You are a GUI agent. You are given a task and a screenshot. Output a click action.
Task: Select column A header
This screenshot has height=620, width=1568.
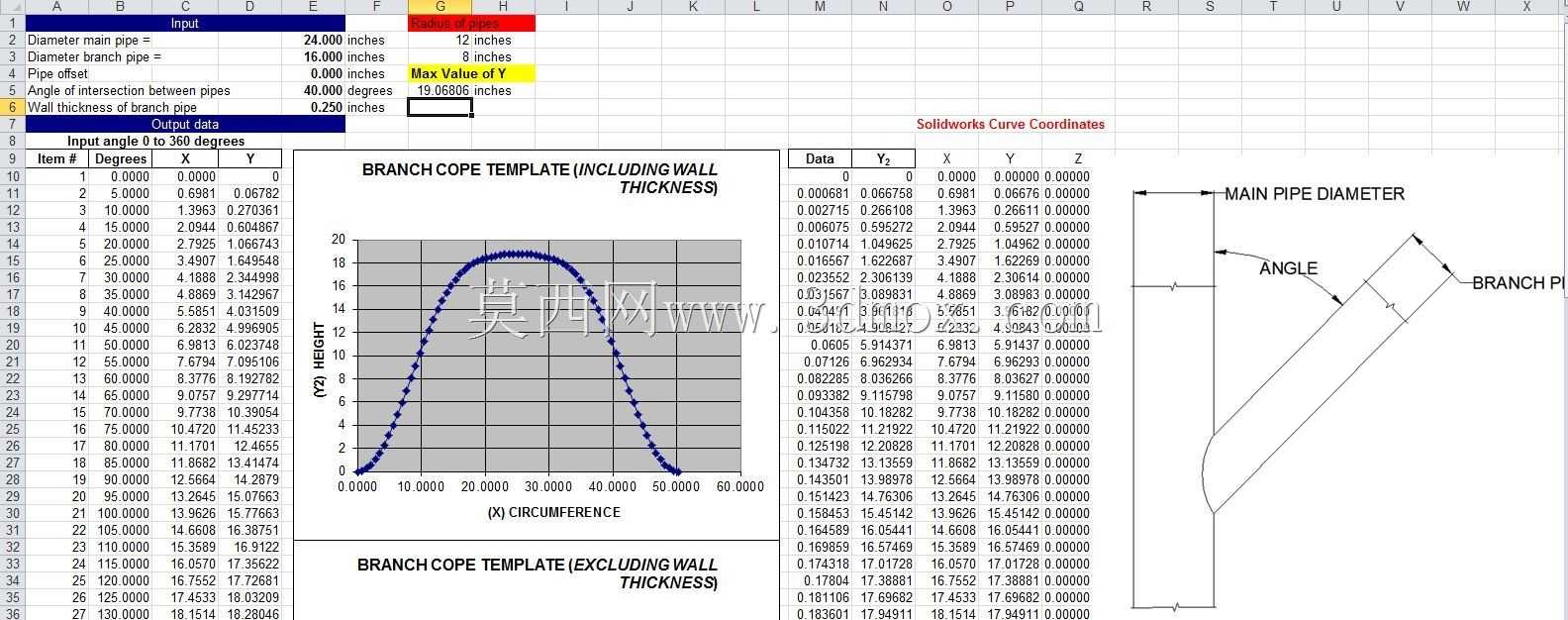pyautogui.click(x=56, y=7)
